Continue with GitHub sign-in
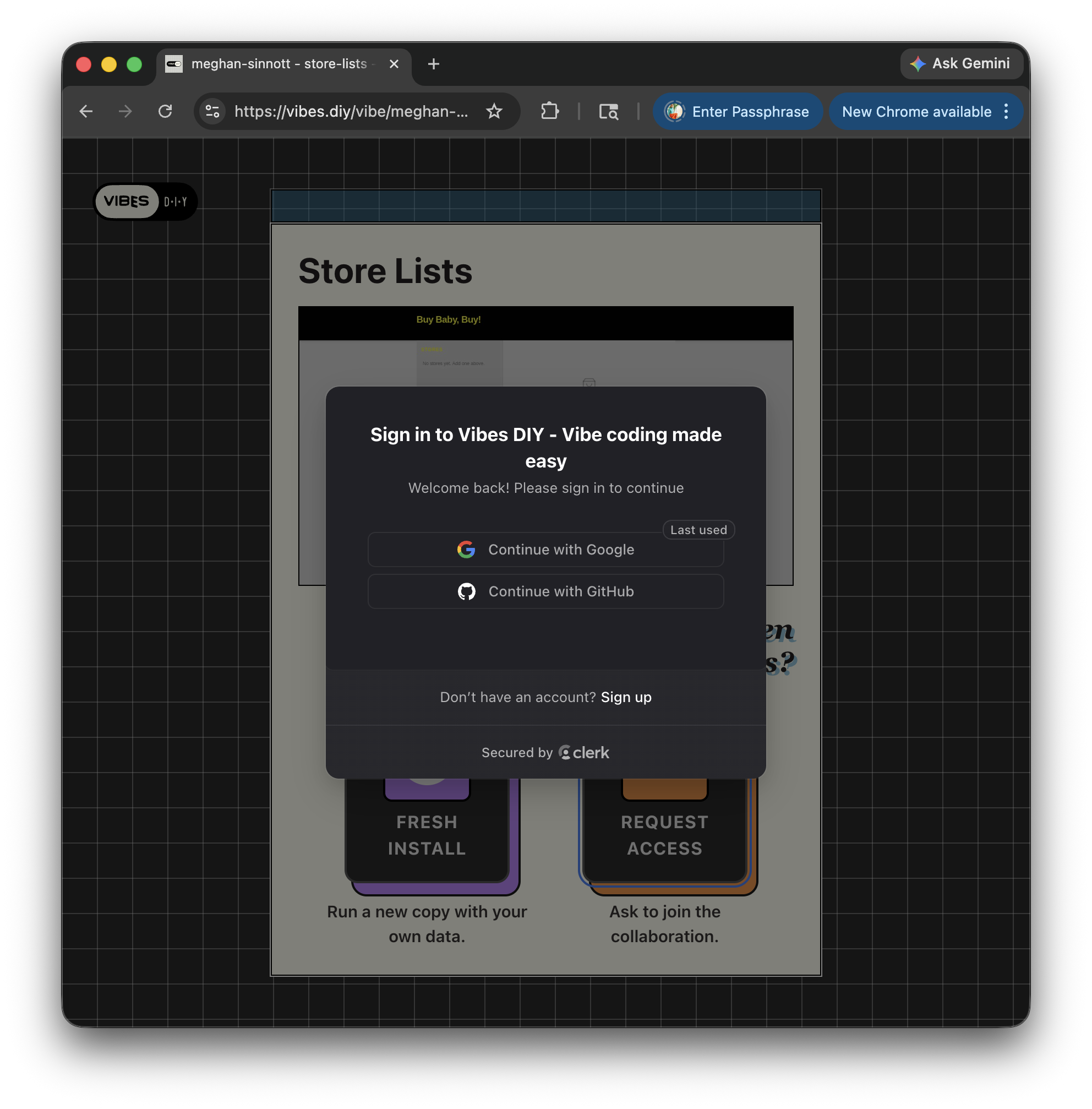 coord(545,591)
